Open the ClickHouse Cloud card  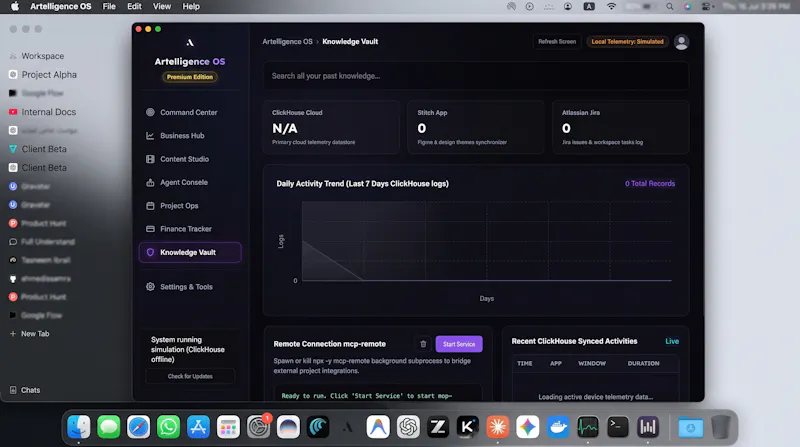point(331,127)
